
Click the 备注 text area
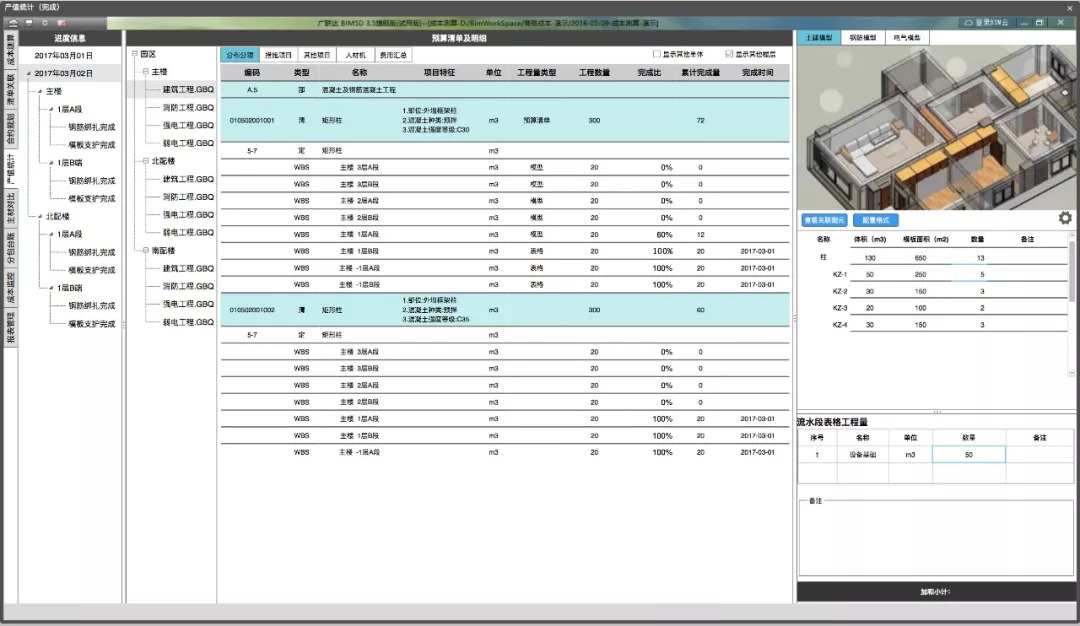tap(936, 539)
